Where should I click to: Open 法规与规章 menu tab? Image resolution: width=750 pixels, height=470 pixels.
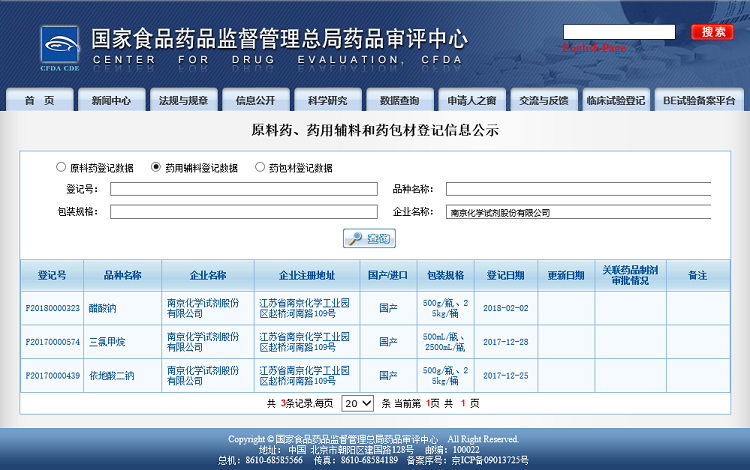click(183, 100)
